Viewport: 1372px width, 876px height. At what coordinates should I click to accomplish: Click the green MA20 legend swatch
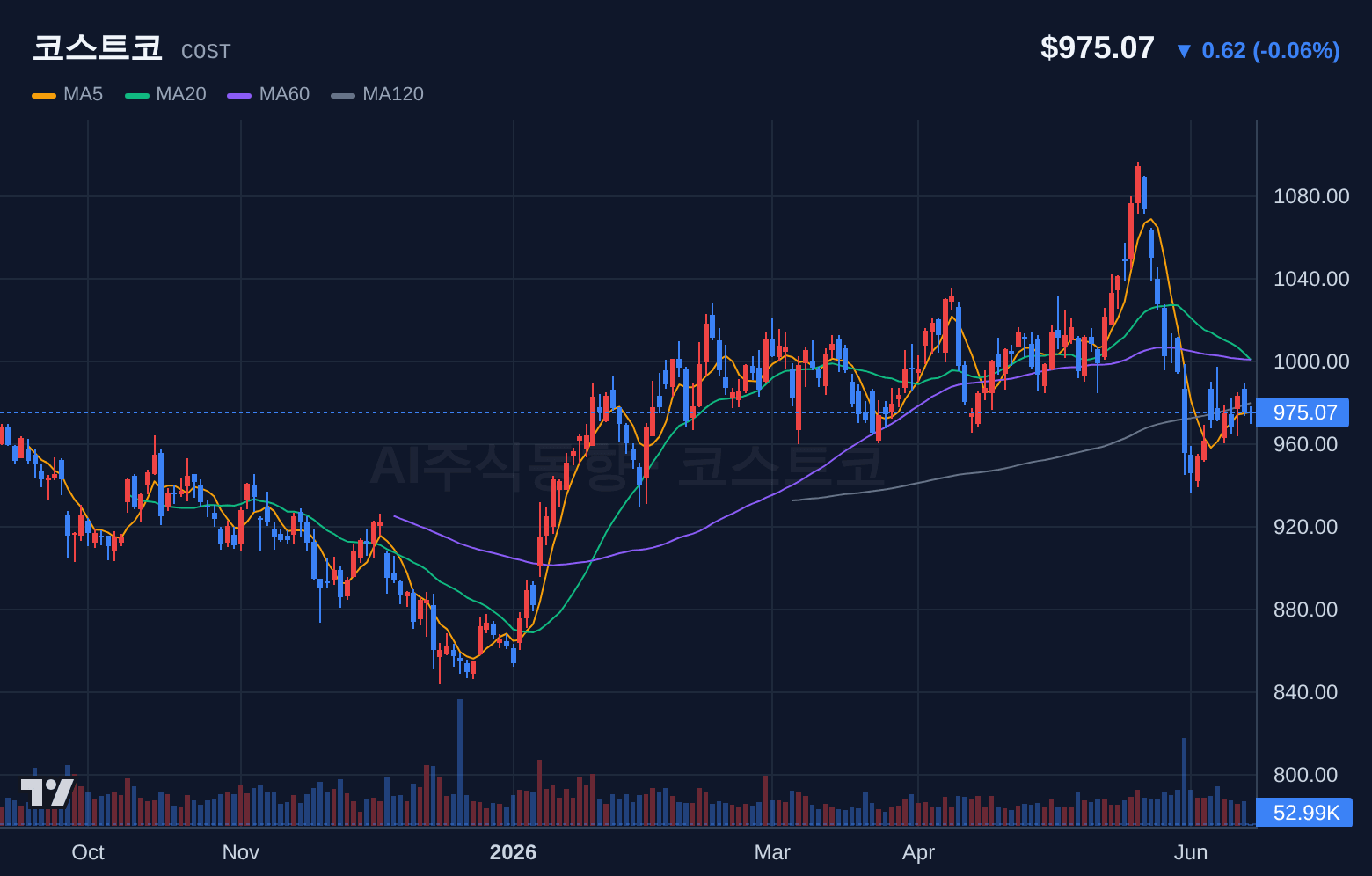click(x=136, y=95)
